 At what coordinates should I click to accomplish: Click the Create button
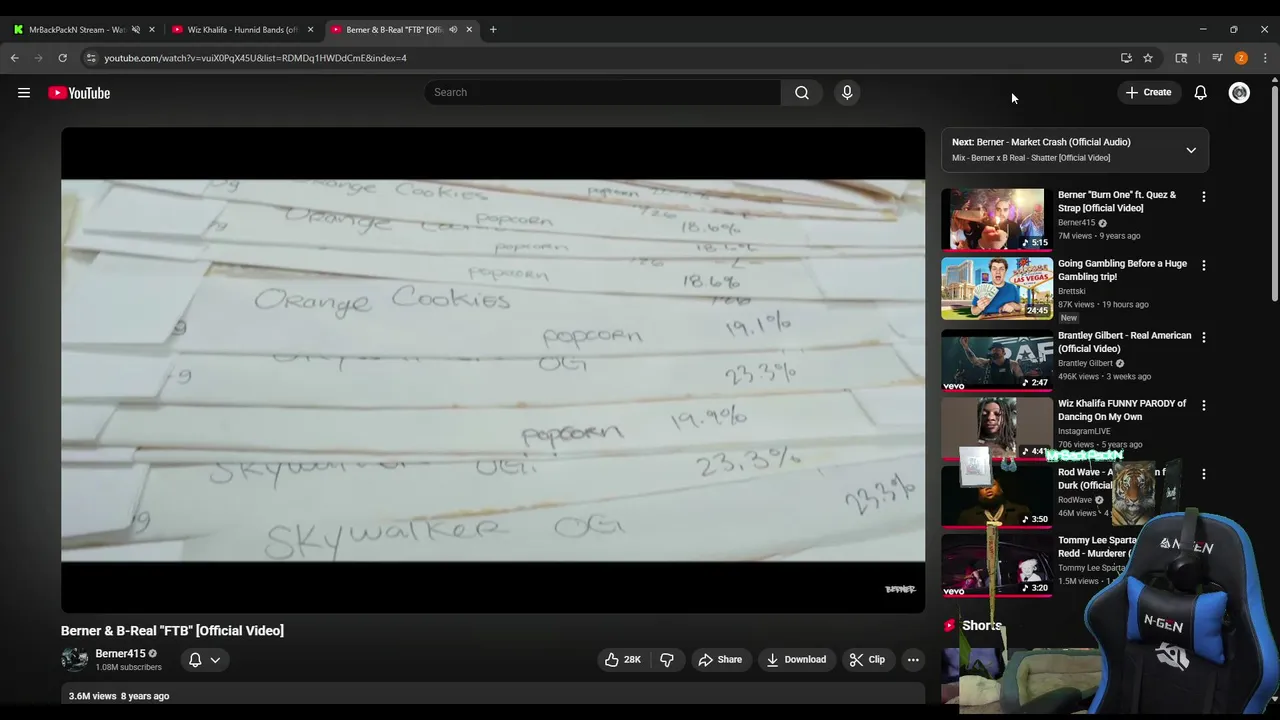tap(1148, 92)
